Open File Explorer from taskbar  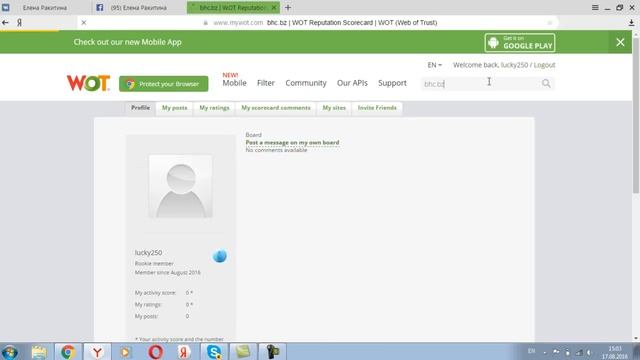click(x=39, y=352)
